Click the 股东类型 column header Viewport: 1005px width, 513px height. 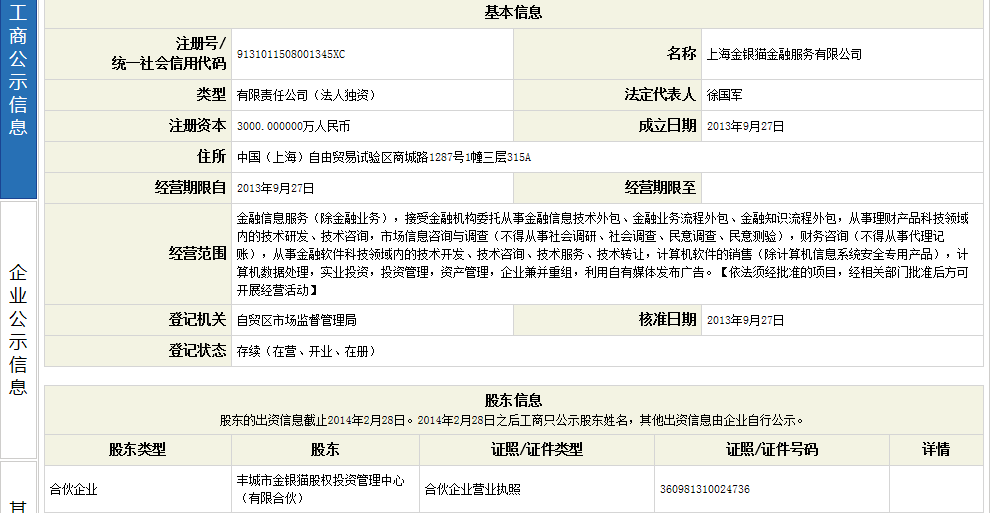[x=137, y=450]
